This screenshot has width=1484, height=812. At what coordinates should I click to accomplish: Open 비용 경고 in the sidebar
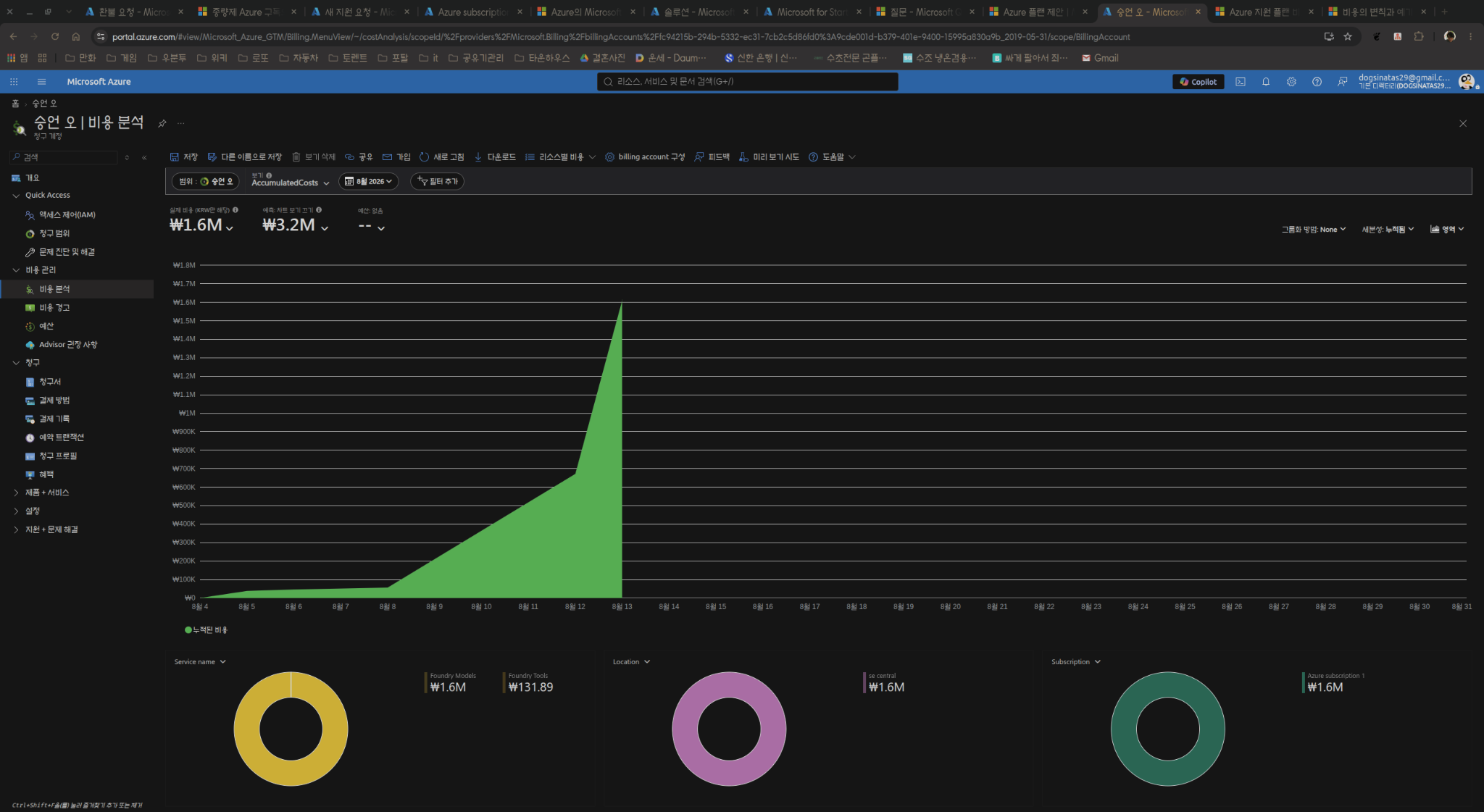click(x=54, y=308)
